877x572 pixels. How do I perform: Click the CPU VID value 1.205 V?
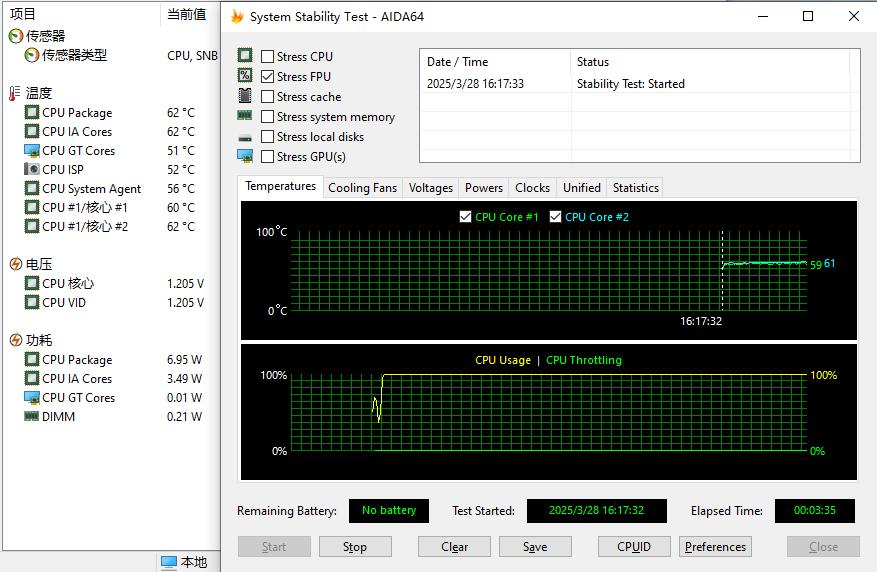click(185, 302)
